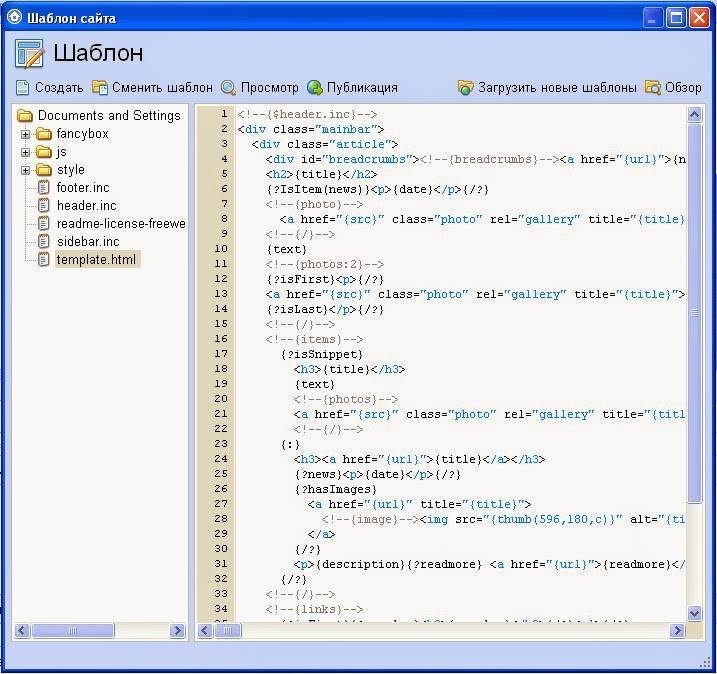Screen dimensions: 717x674
Task: Select Documents and Settings root folder
Action: [108, 116]
